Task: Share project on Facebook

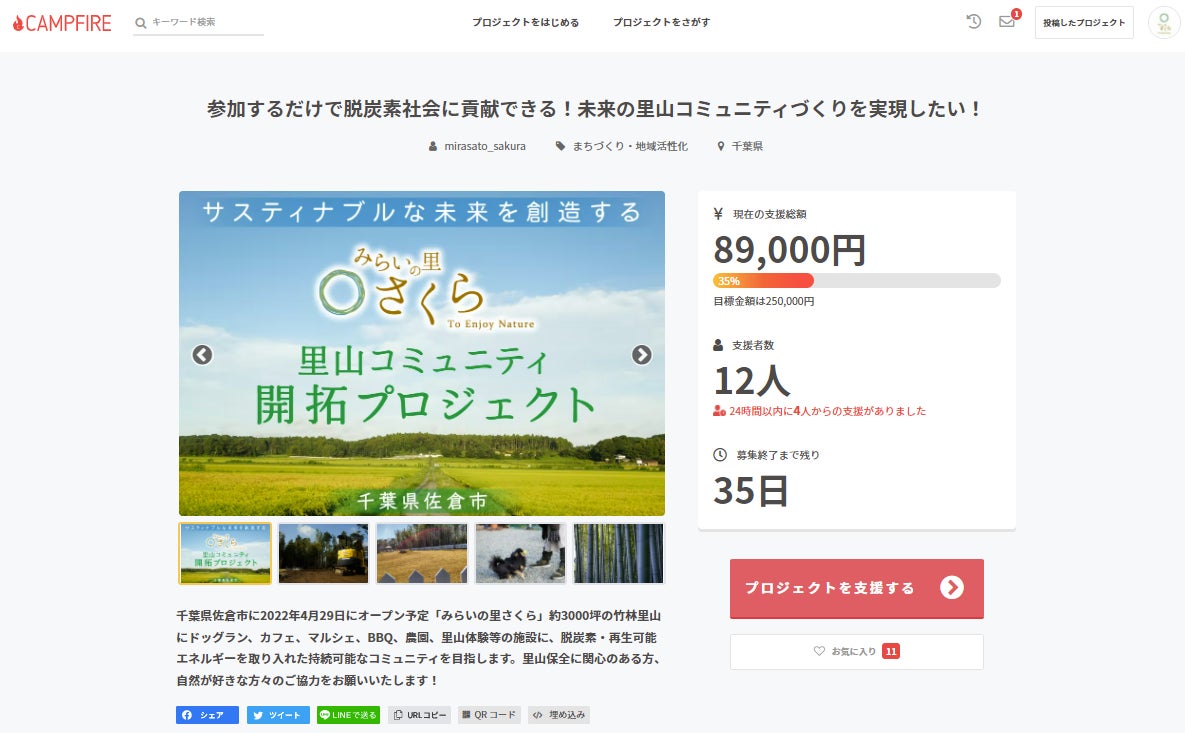Action: pyautogui.click(x=207, y=715)
